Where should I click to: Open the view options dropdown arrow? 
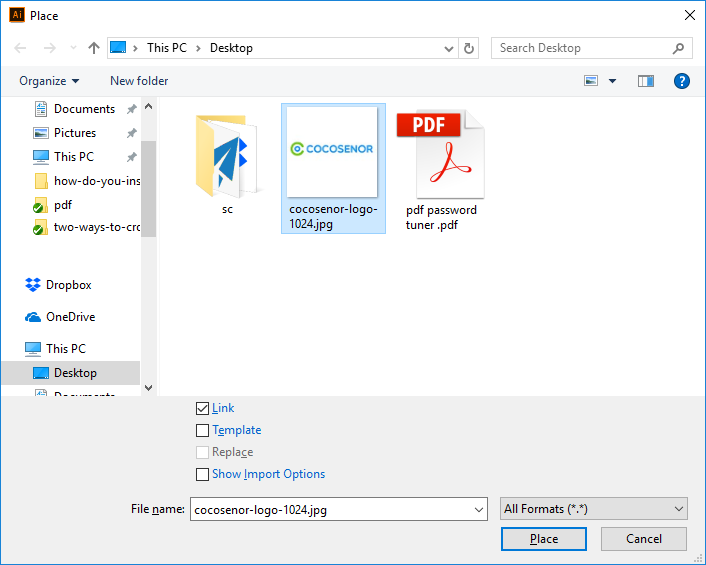point(612,81)
